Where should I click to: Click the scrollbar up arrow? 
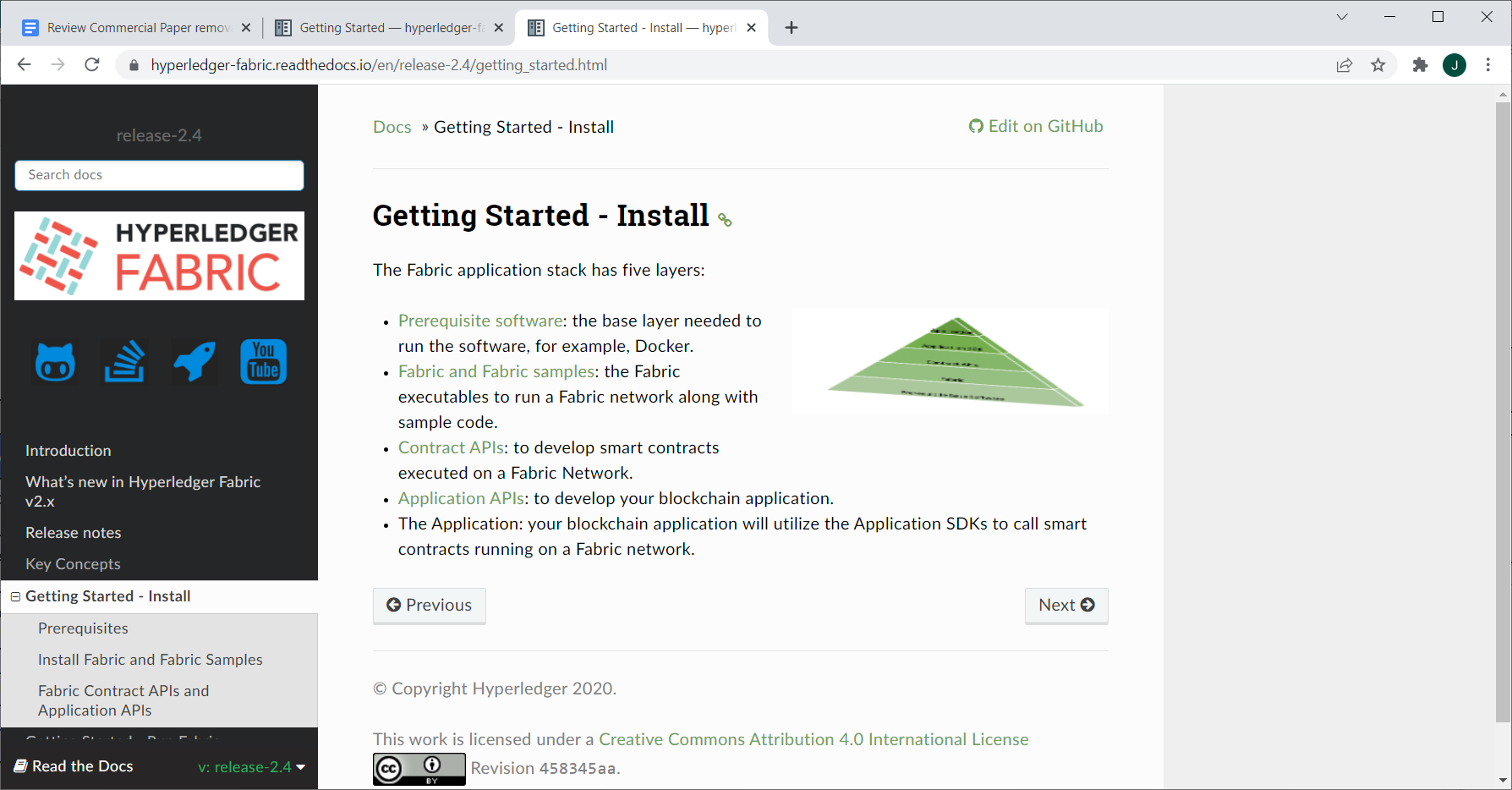coord(1503,94)
